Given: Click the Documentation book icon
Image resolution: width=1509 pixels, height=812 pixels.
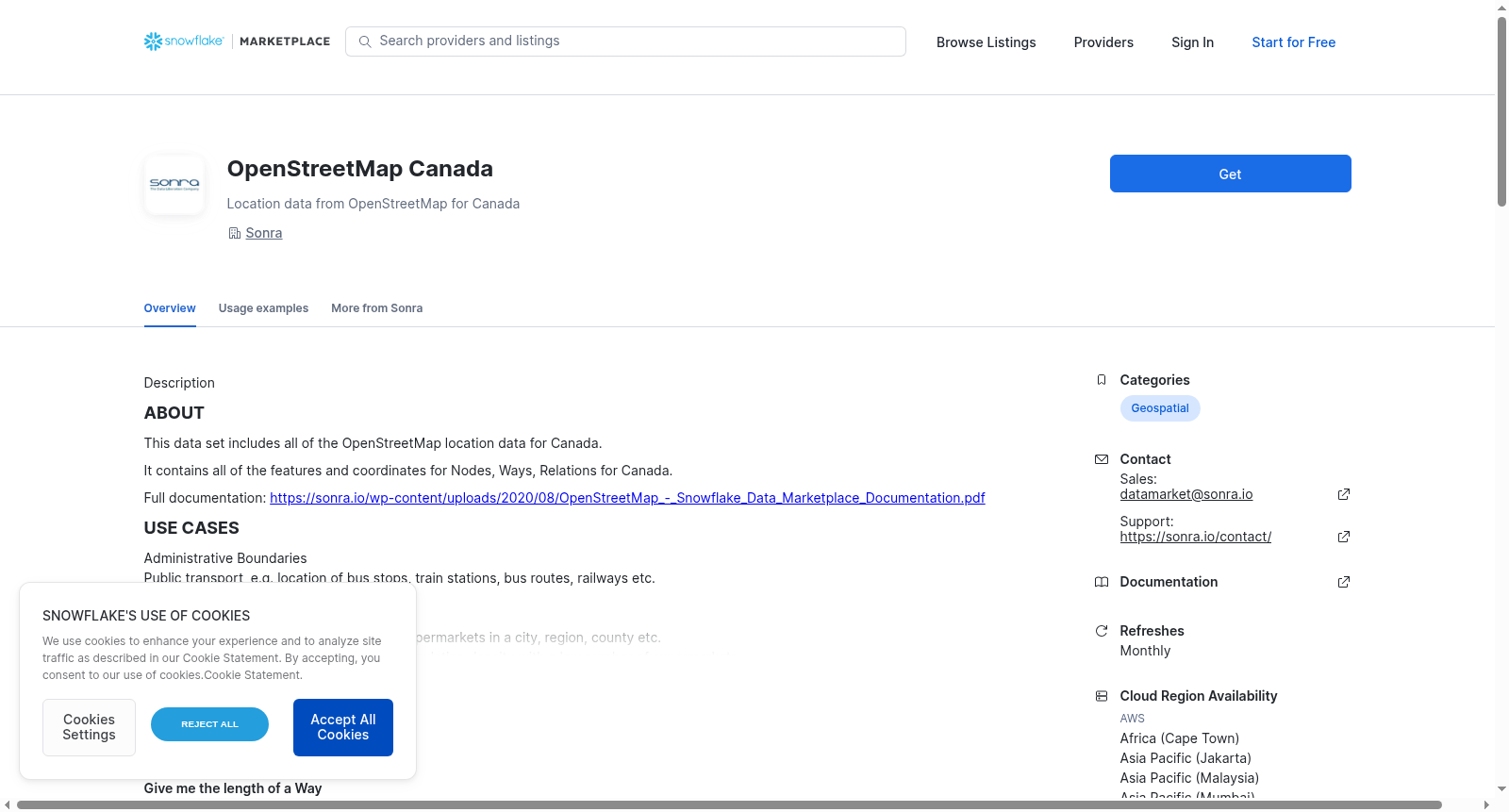Looking at the screenshot, I should 1101,582.
